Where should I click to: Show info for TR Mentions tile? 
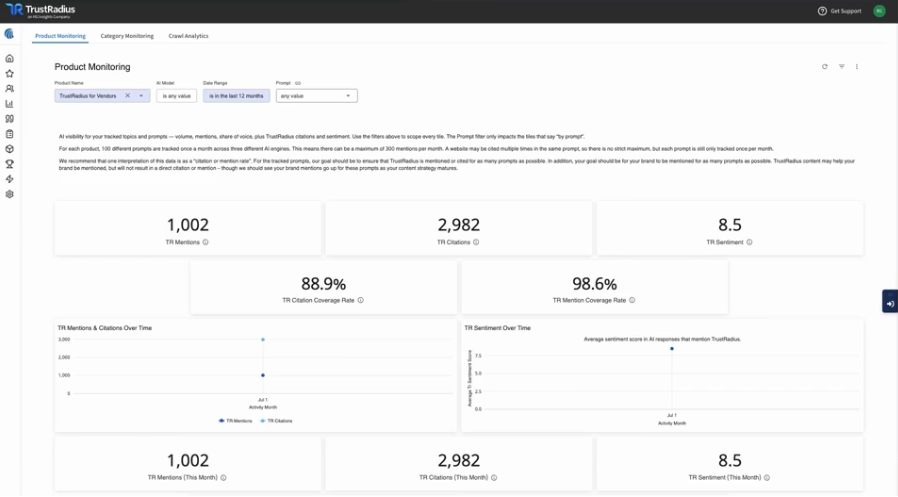pos(206,242)
